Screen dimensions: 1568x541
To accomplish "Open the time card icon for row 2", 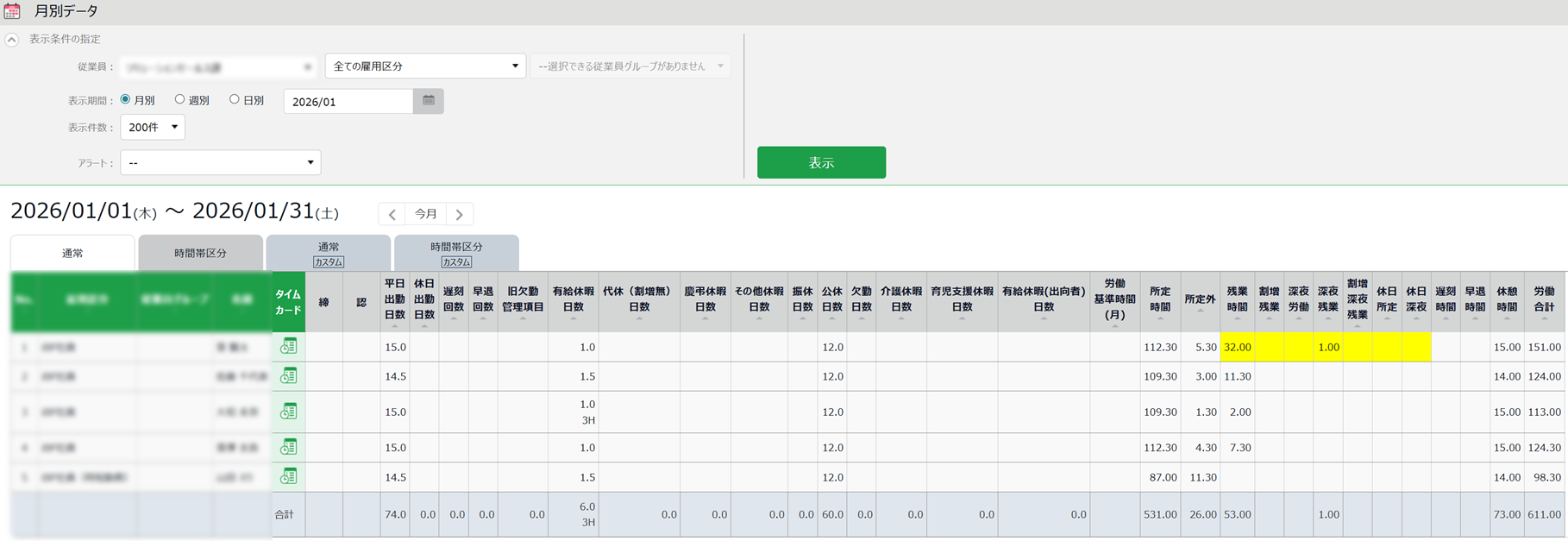I will click(x=288, y=376).
